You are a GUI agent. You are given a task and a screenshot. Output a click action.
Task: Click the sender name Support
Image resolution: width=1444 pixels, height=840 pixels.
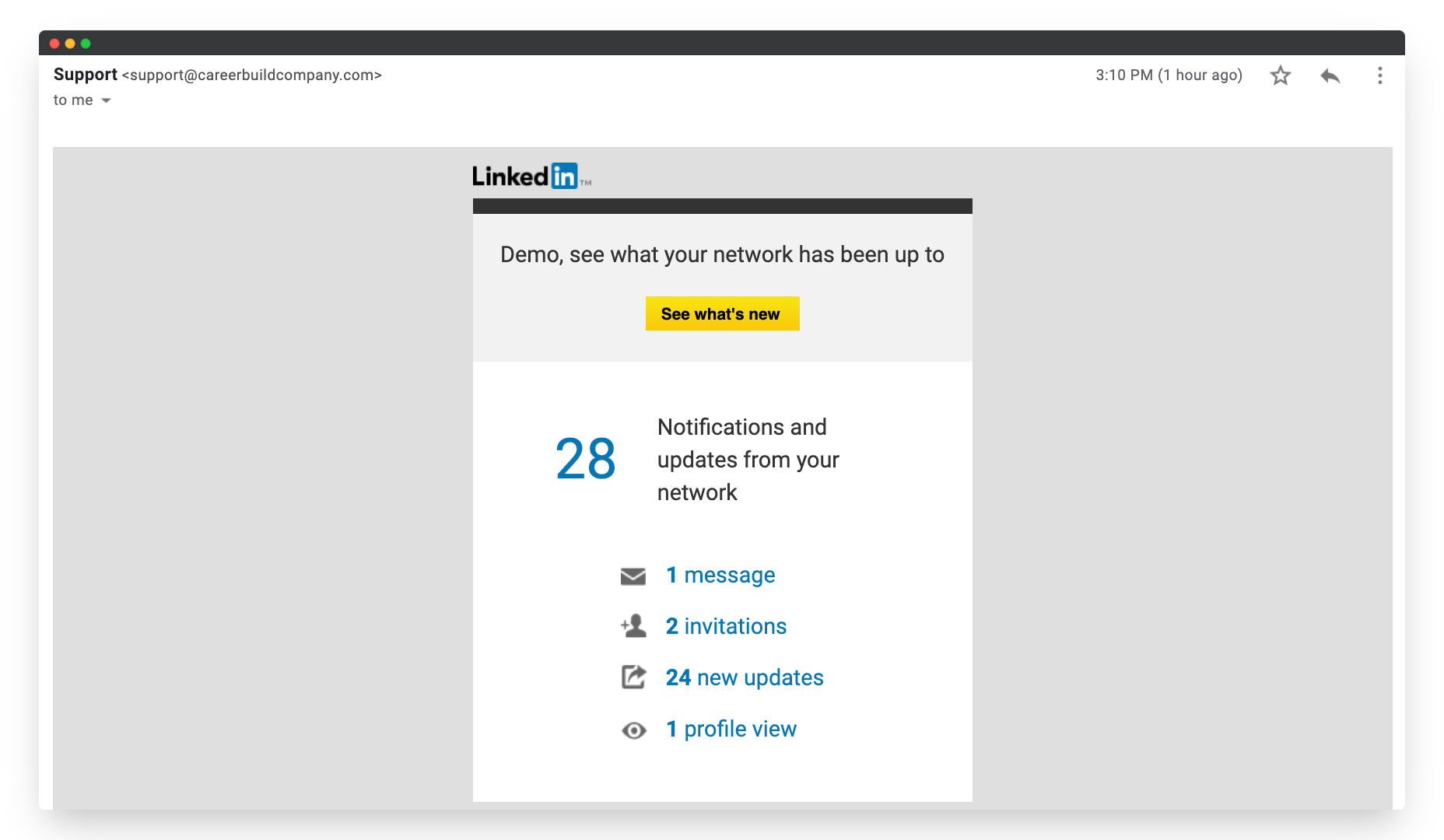(x=86, y=75)
